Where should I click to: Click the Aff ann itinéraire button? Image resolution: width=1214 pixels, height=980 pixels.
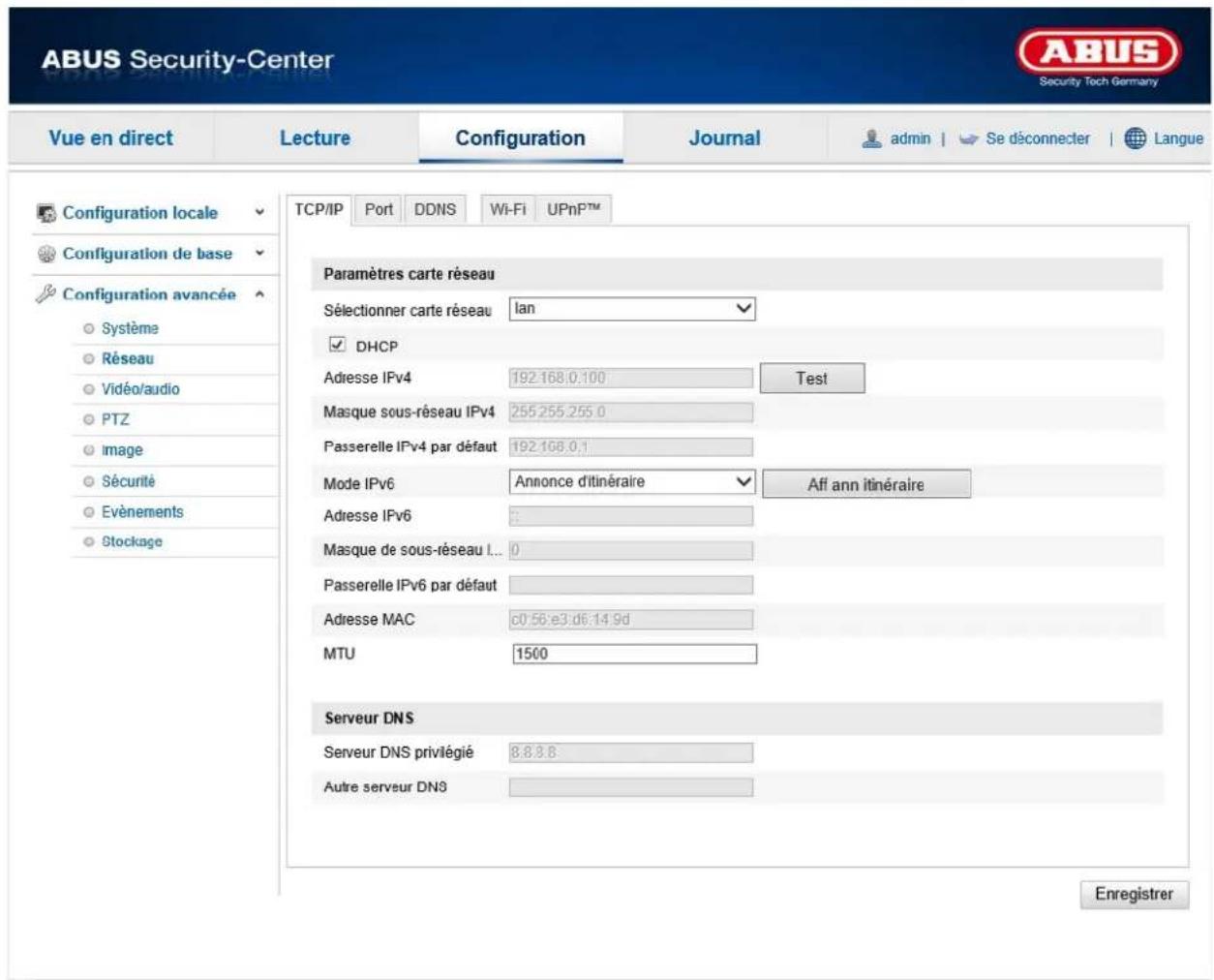pyautogui.click(x=865, y=484)
